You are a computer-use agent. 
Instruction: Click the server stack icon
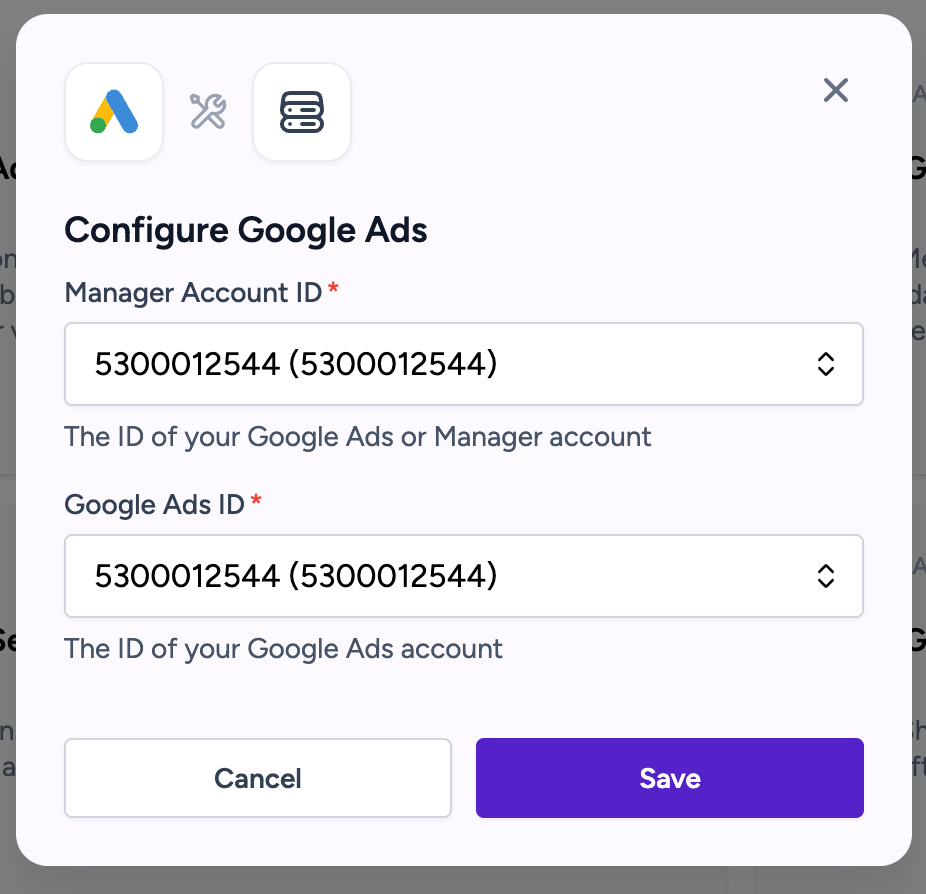click(302, 112)
